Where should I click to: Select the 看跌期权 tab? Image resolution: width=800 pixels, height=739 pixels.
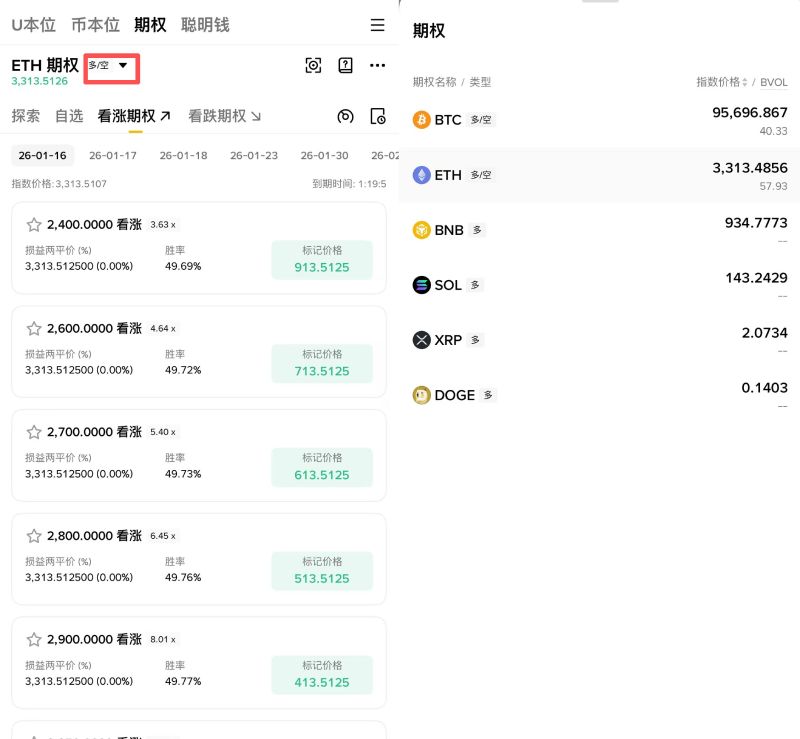224,116
